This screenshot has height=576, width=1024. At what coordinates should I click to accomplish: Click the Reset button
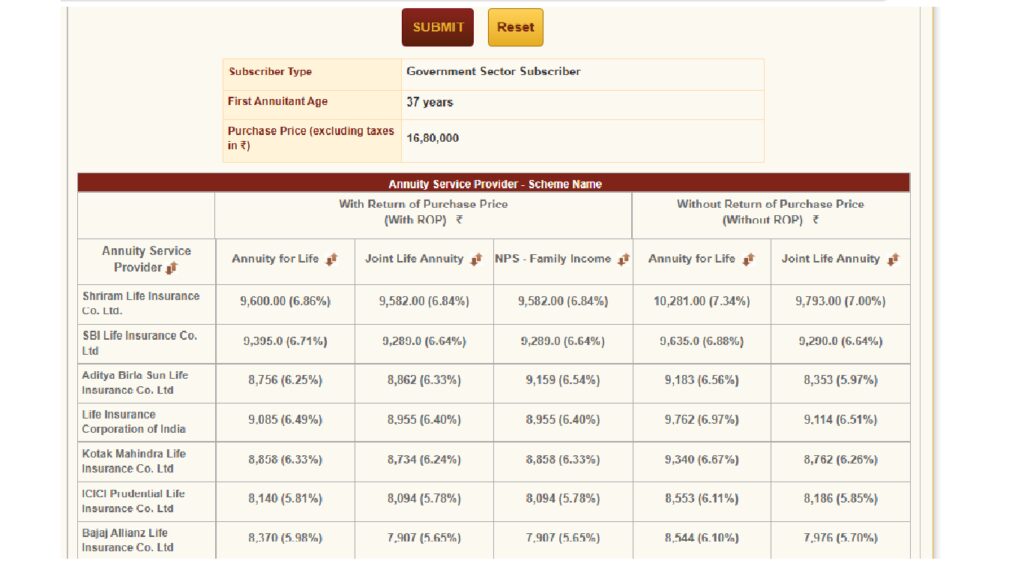[x=515, y=27]
